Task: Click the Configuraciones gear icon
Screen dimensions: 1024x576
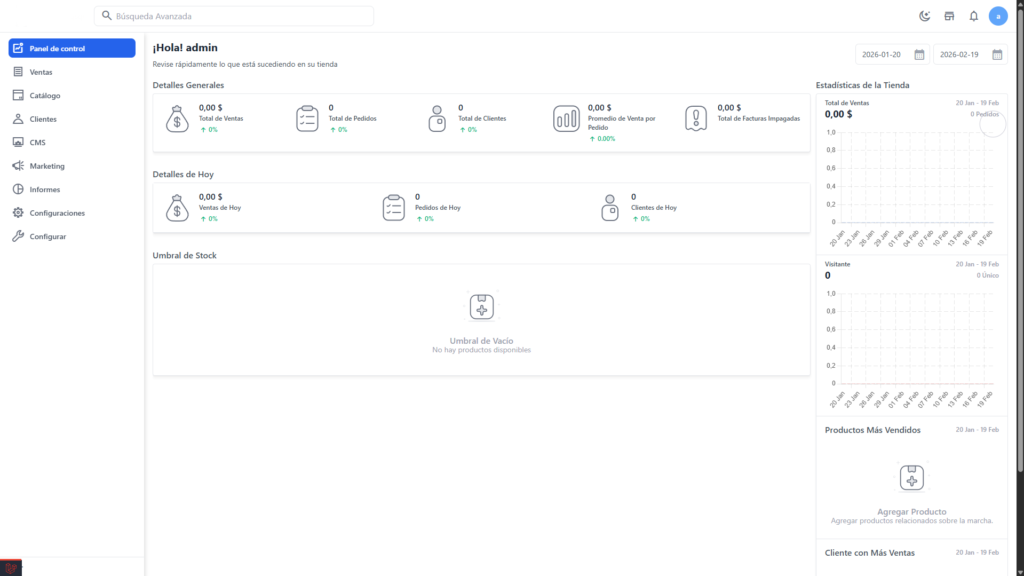Action: point(18,213)
